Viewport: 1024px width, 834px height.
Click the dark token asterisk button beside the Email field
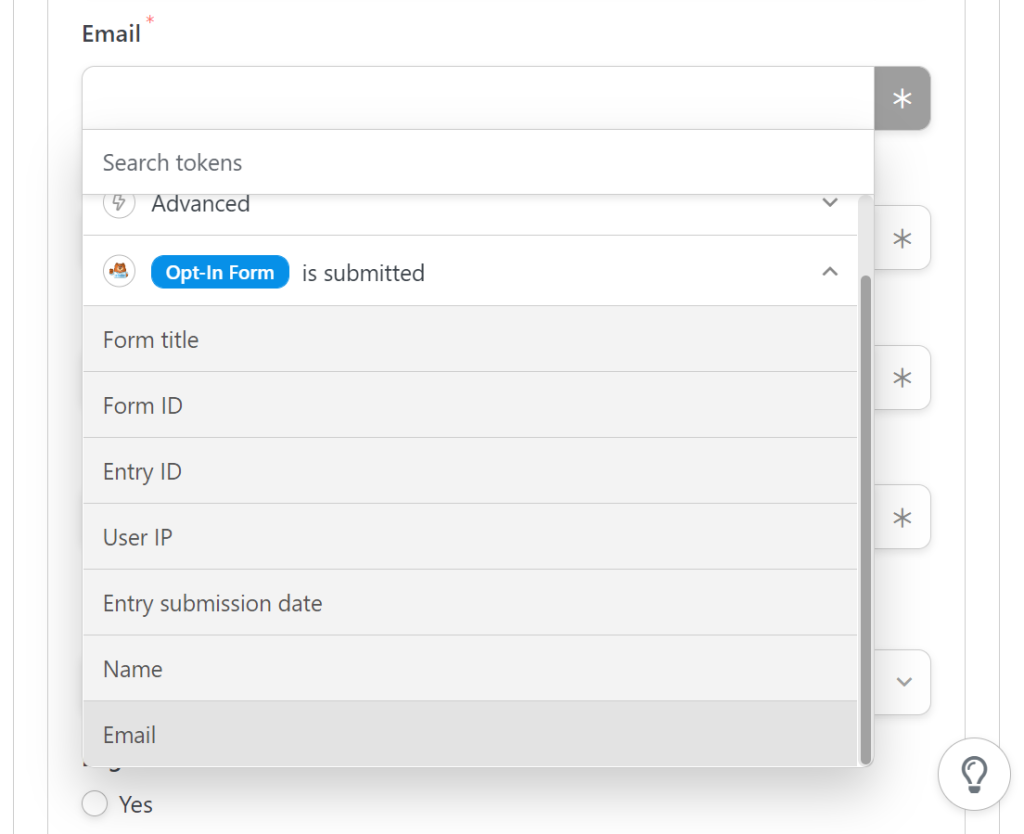point(902,99)
